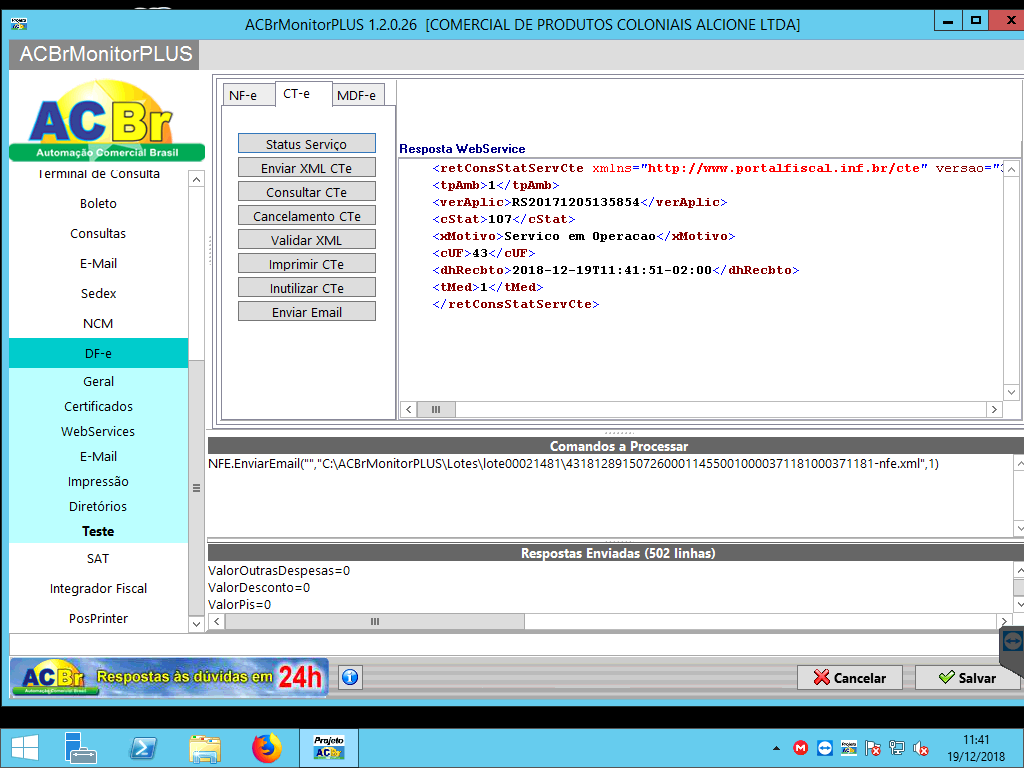Select Projeto ACBr taskbar app
Screen dimensions: 1024x768
328,748
